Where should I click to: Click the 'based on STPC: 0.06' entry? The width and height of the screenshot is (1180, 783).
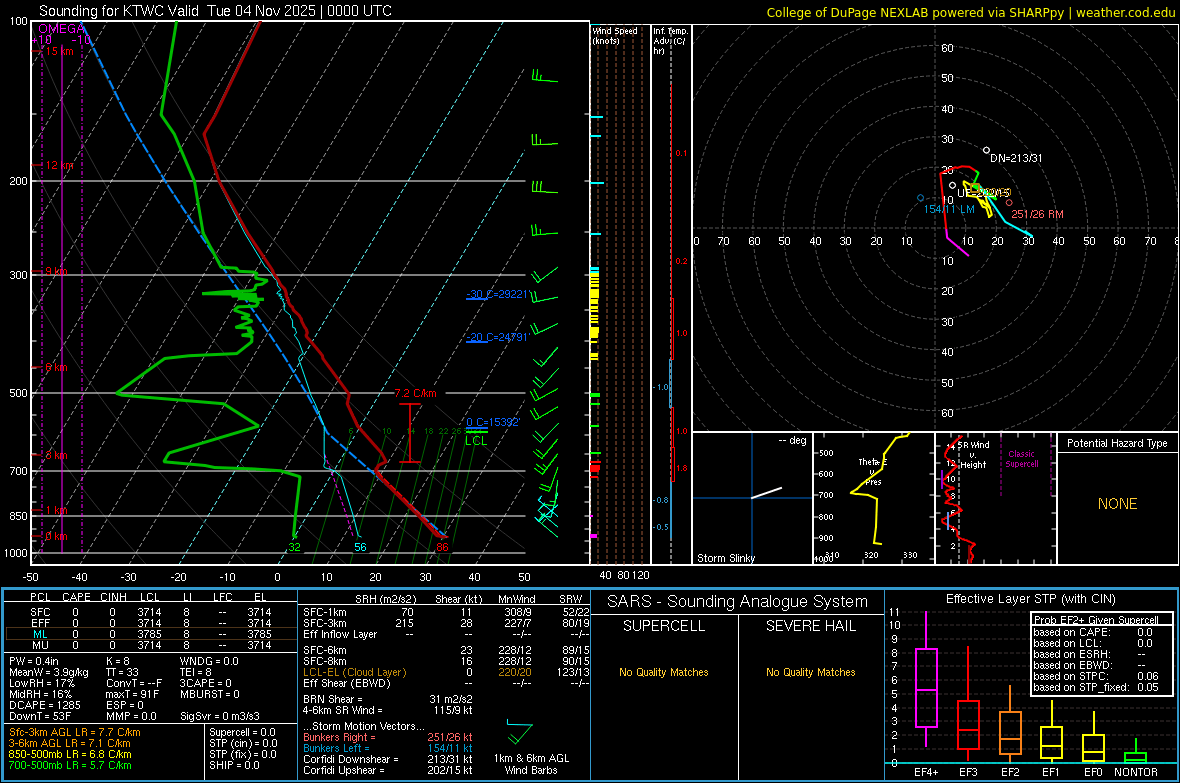pos(1096,676)
